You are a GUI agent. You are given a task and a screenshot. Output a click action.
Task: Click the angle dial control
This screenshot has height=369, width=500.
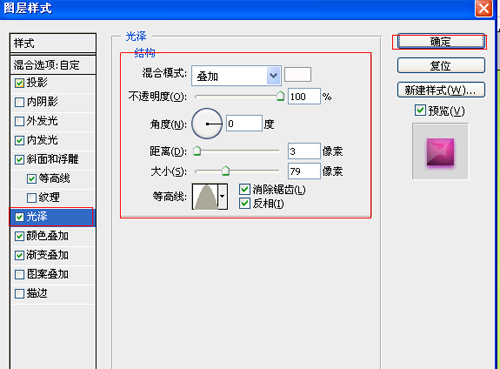click(207, 124)
